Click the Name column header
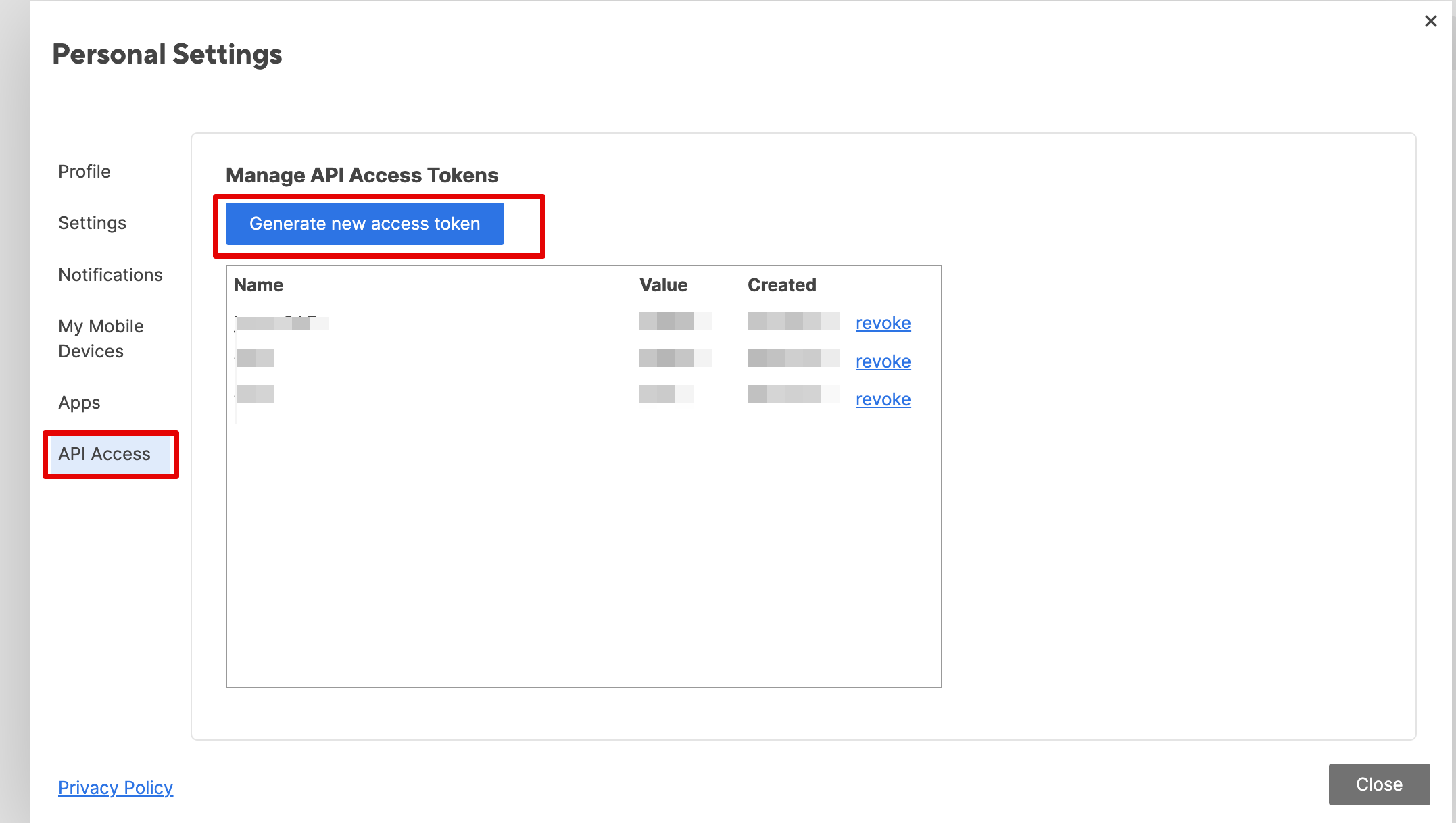1456x823 pixels. click(258, 285)
